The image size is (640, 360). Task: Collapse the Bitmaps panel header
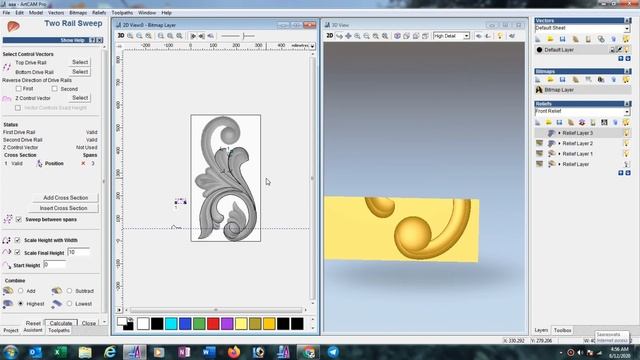pos(627,71)
